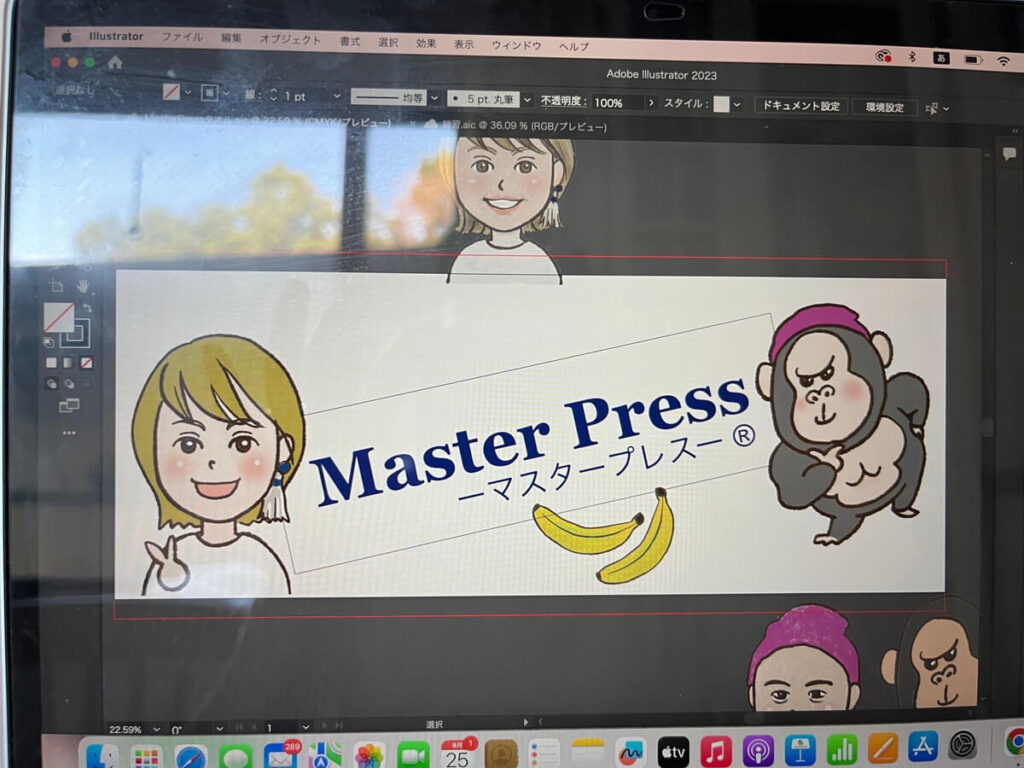Image resolution: width=1024 pixels, height=768 pixels.
Task: Click the toolbar Stroke color box
Action: [75, 332]
